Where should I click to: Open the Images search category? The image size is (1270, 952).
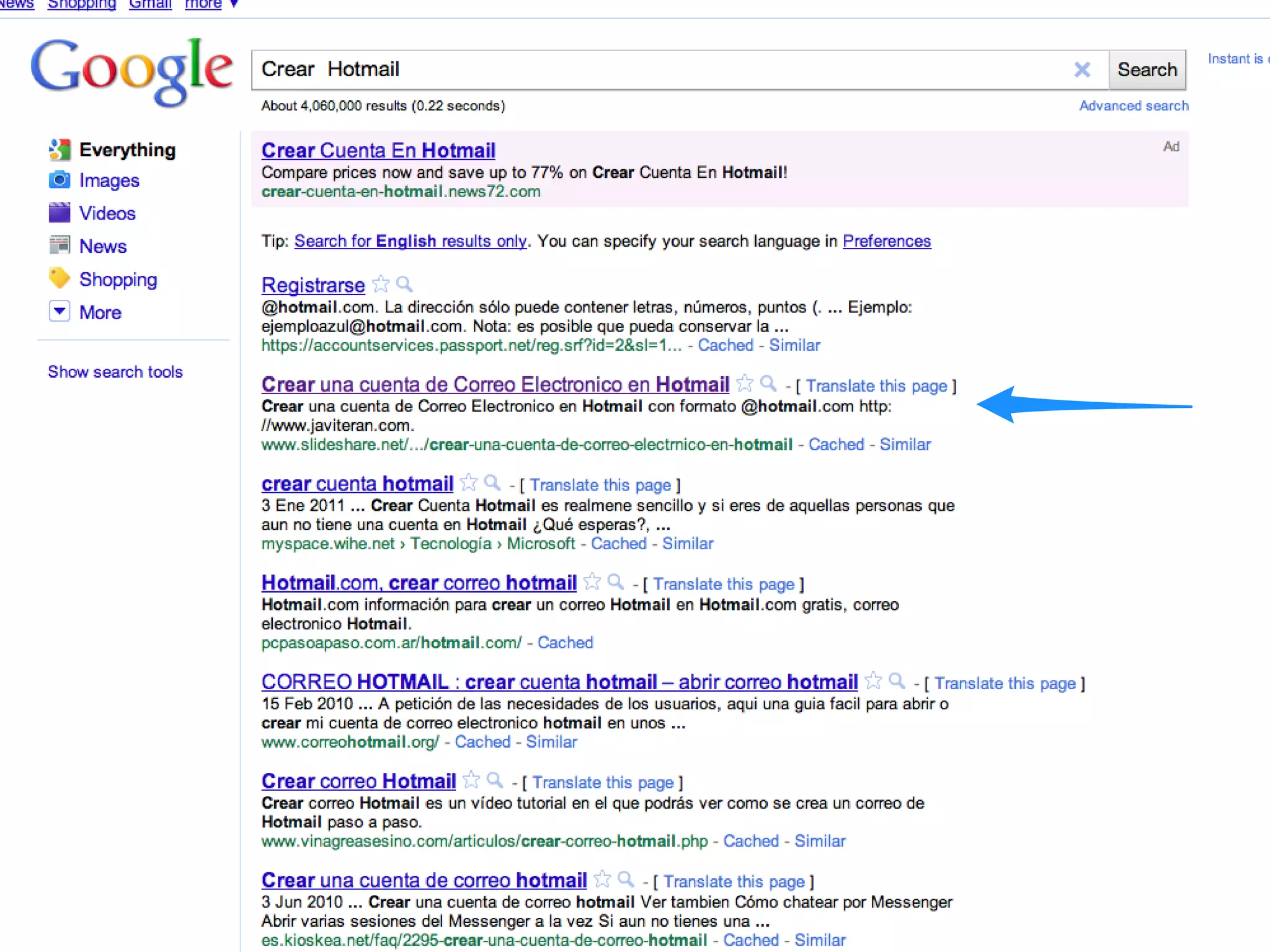pos(109,180)
